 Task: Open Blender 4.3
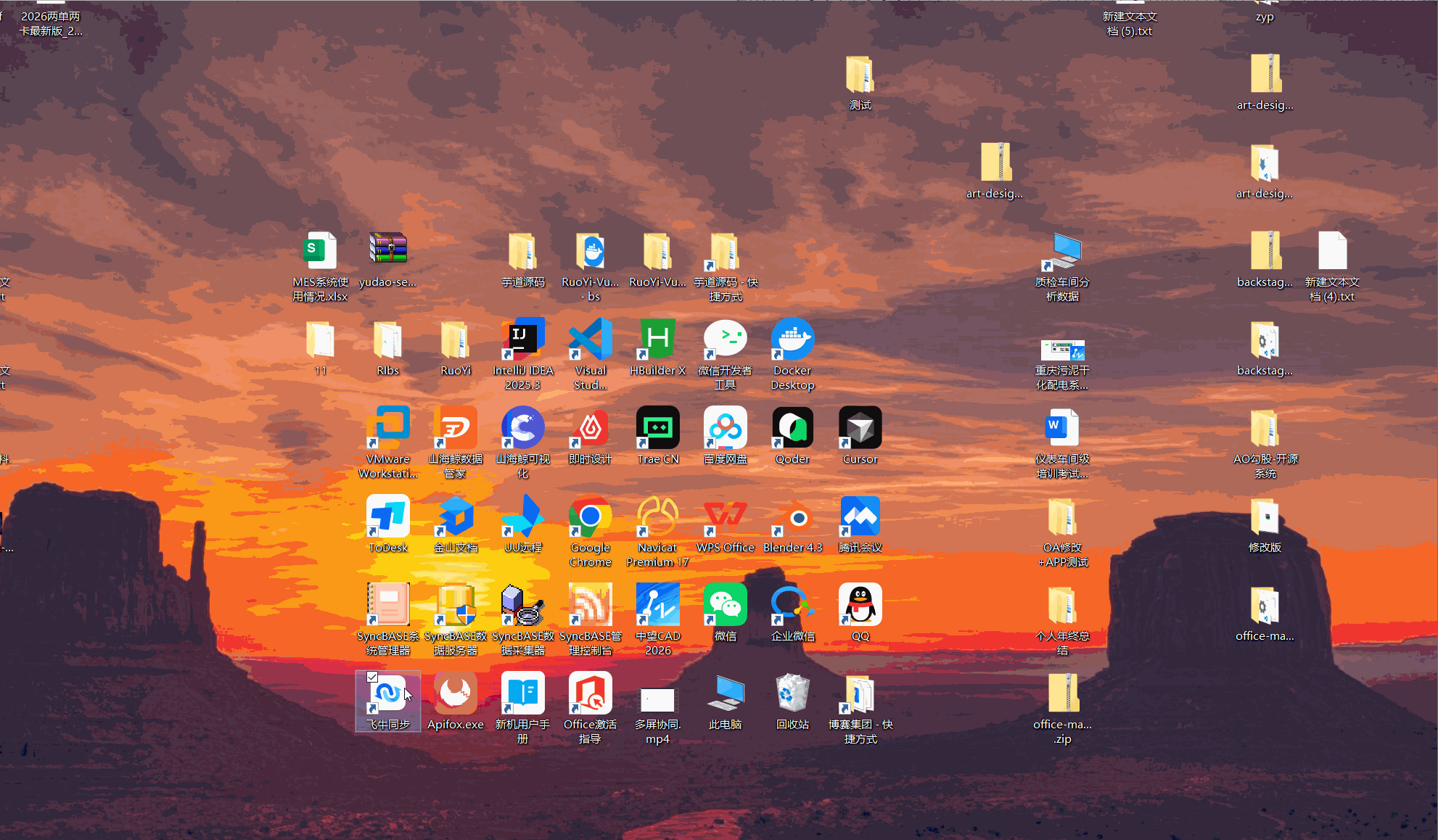click(x=792, y=516)
